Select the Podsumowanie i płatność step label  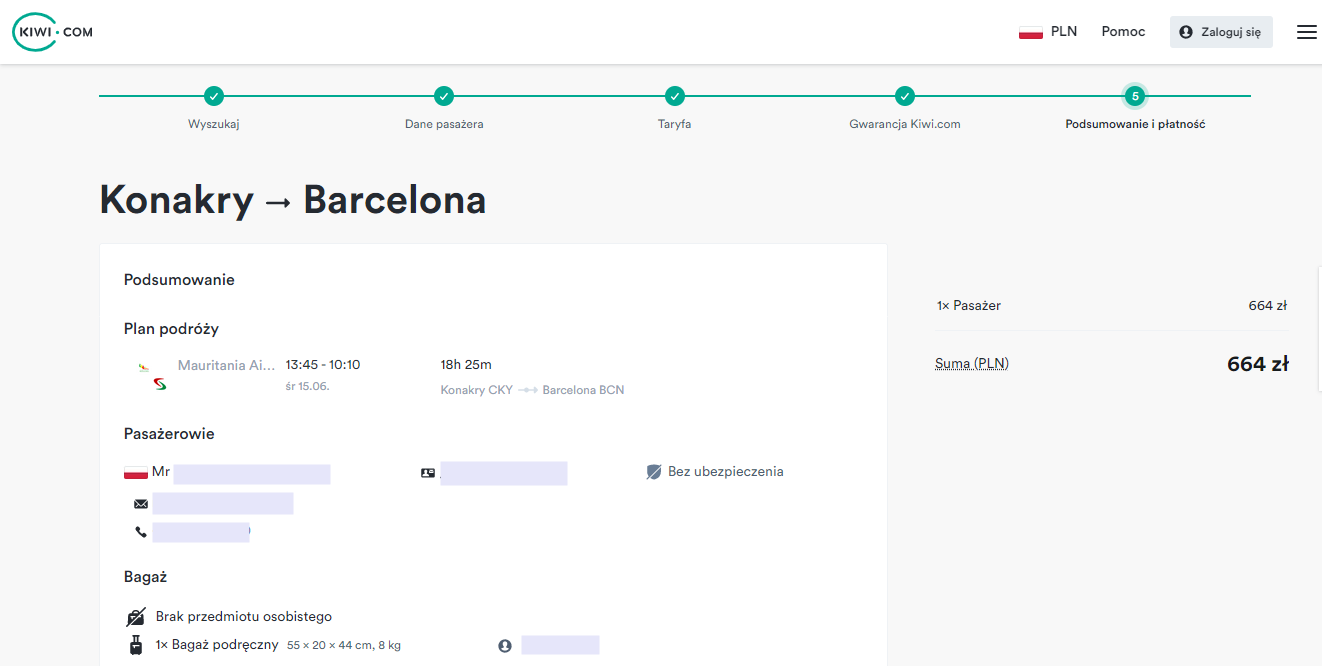click(x=1135, y=124)
